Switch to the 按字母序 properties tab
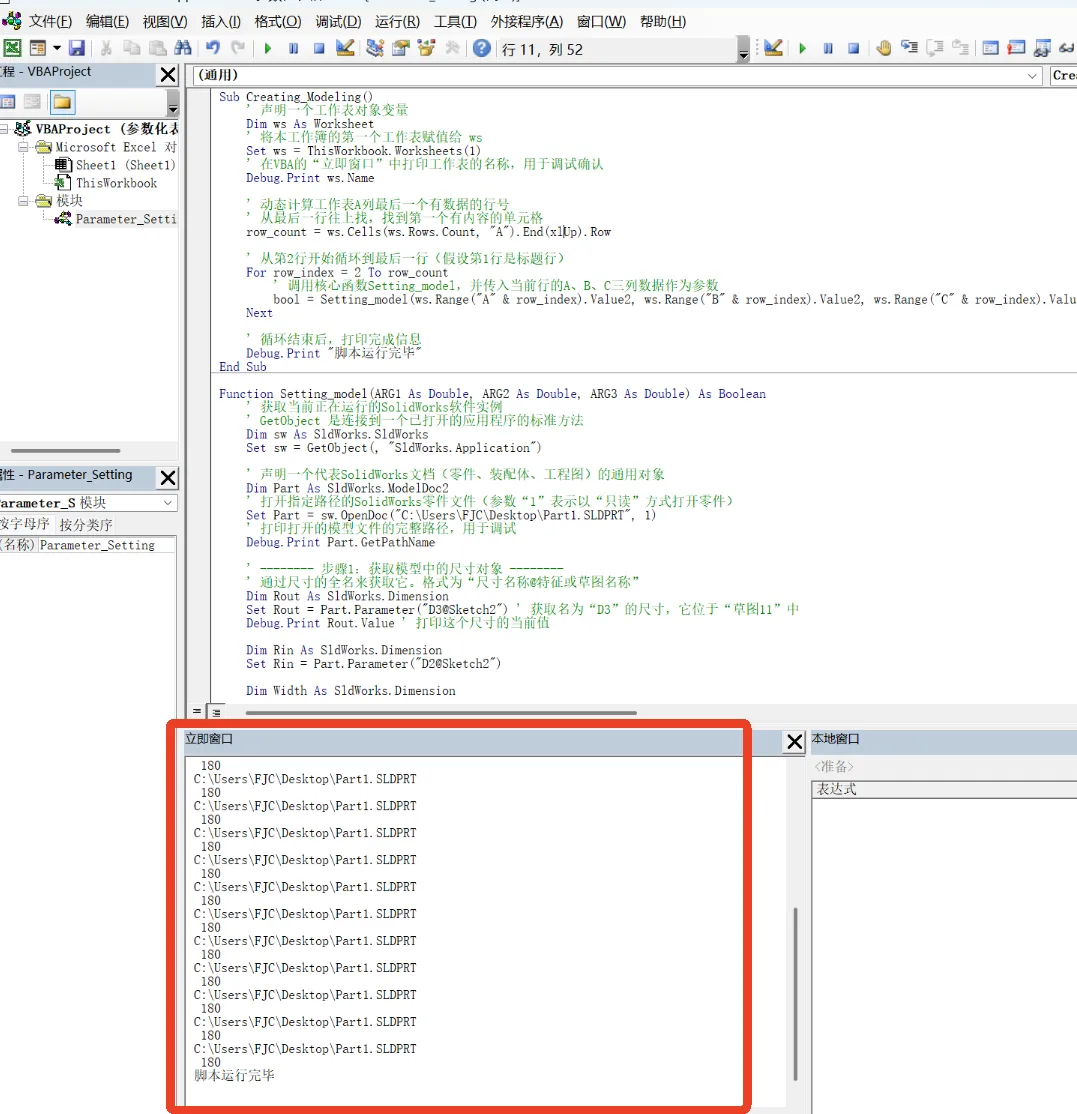 point(25,524)
